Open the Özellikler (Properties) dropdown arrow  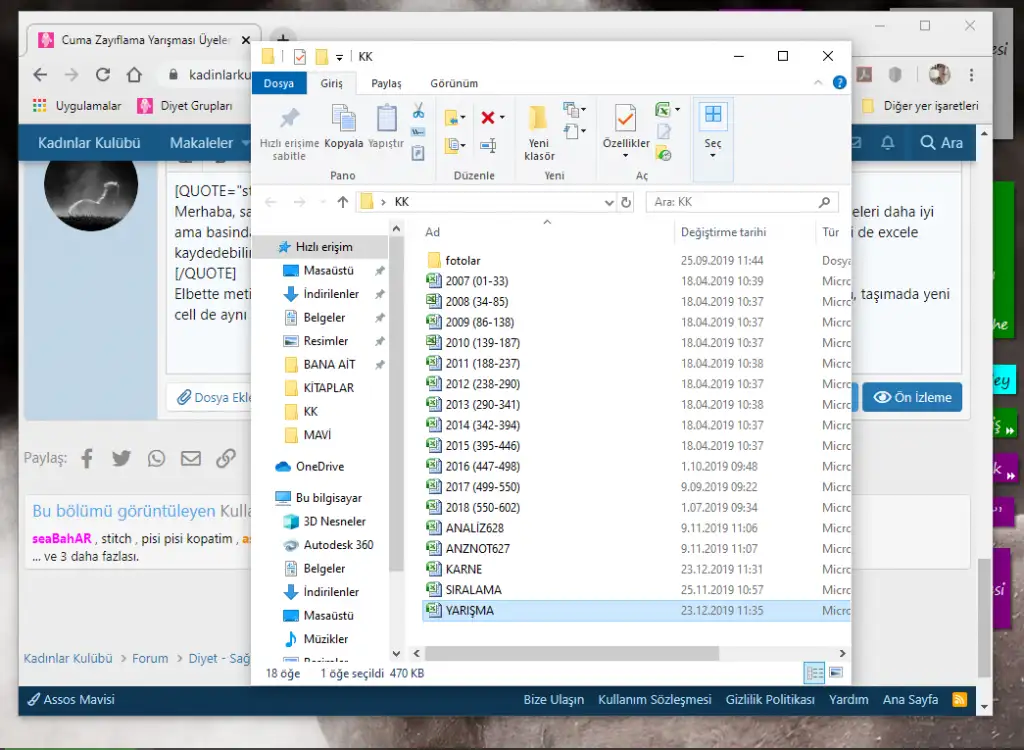626,156
